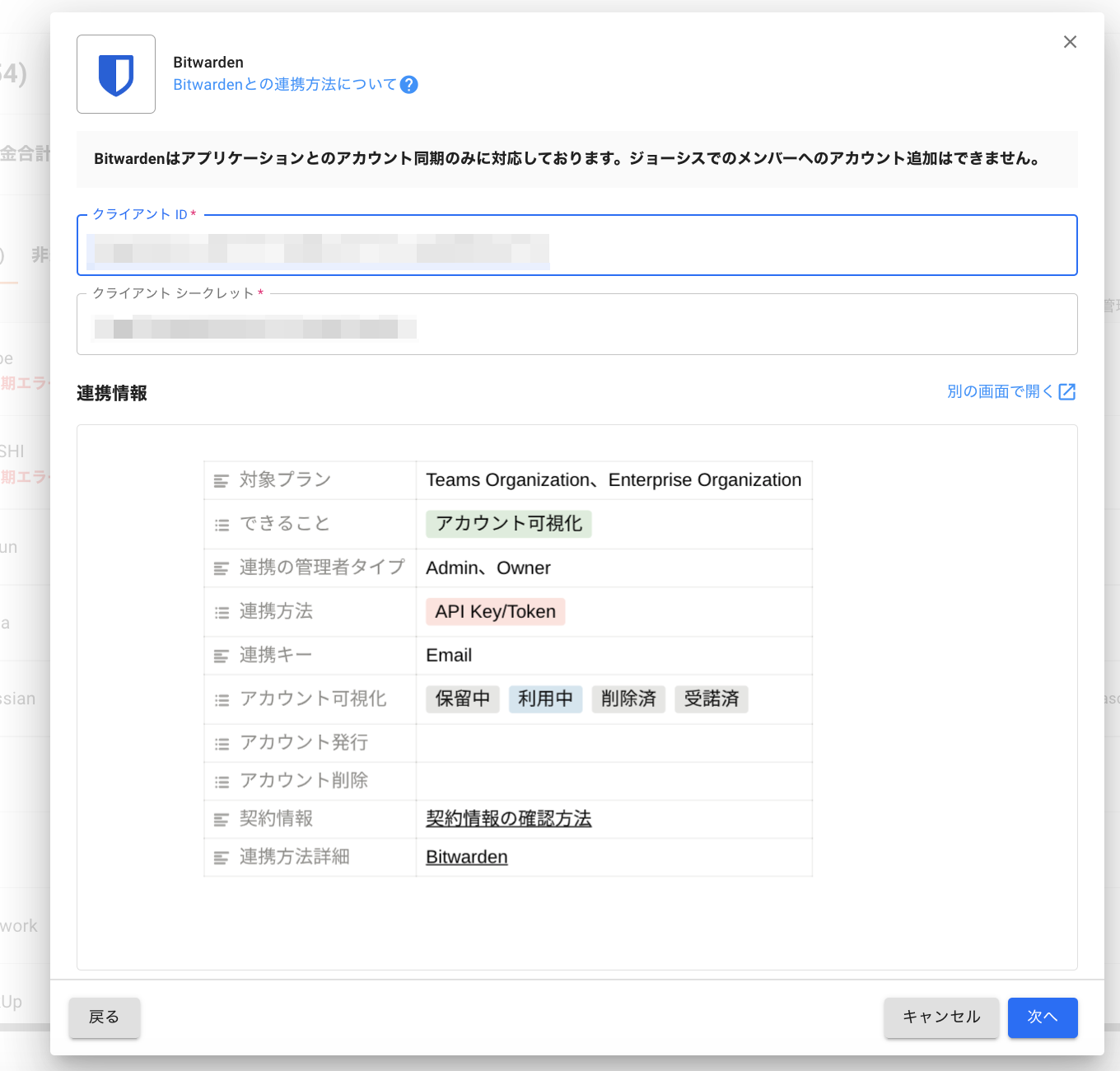Click the Bitwarden shield logo

coord(116,74)
